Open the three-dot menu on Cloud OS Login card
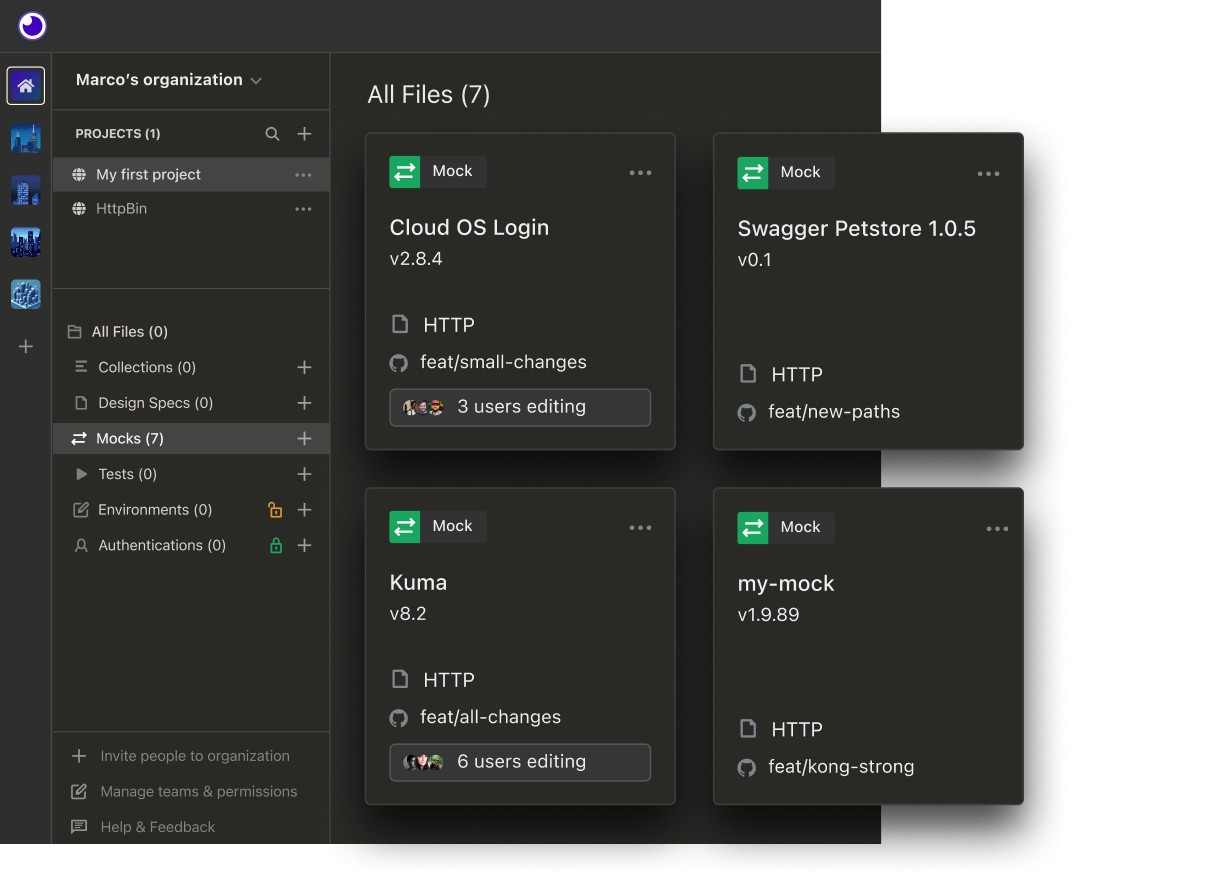 (x=640, y=173)
